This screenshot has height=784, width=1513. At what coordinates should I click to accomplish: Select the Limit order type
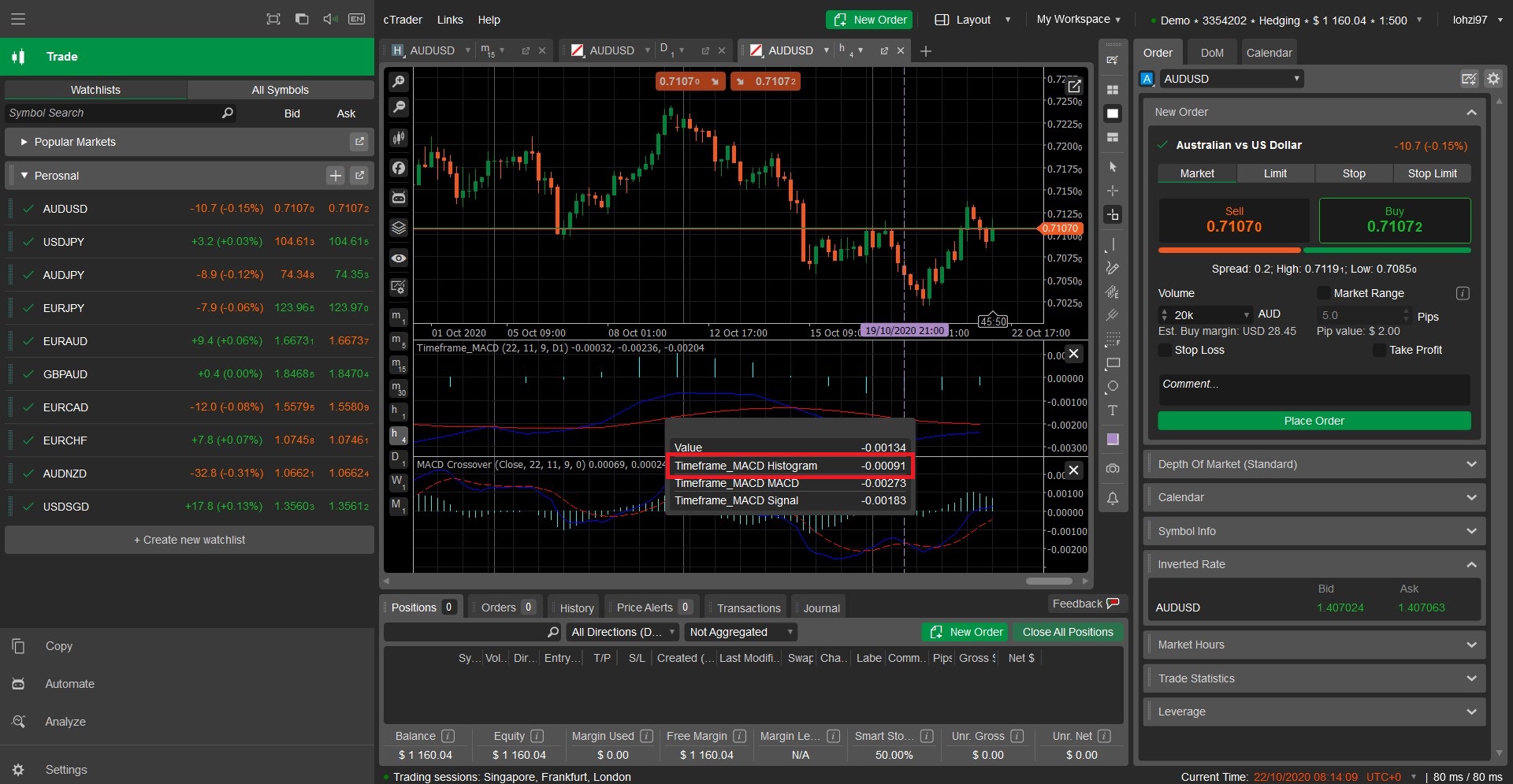(1275, 173)
